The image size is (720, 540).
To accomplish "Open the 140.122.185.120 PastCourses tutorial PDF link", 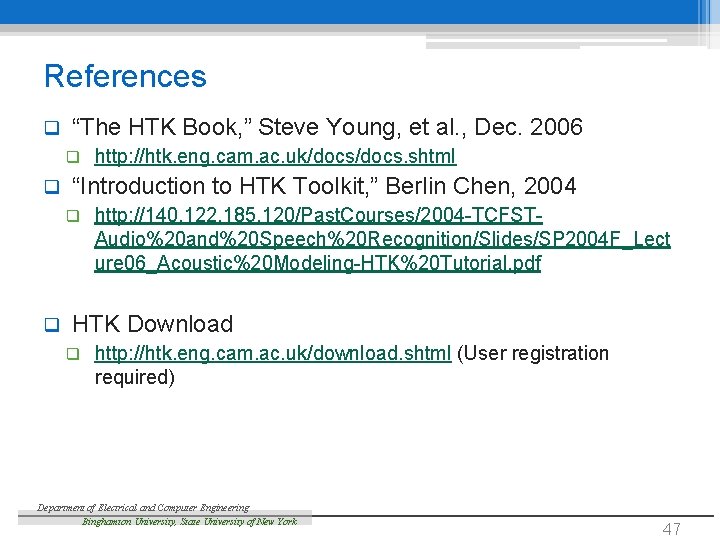I will 382,239.
